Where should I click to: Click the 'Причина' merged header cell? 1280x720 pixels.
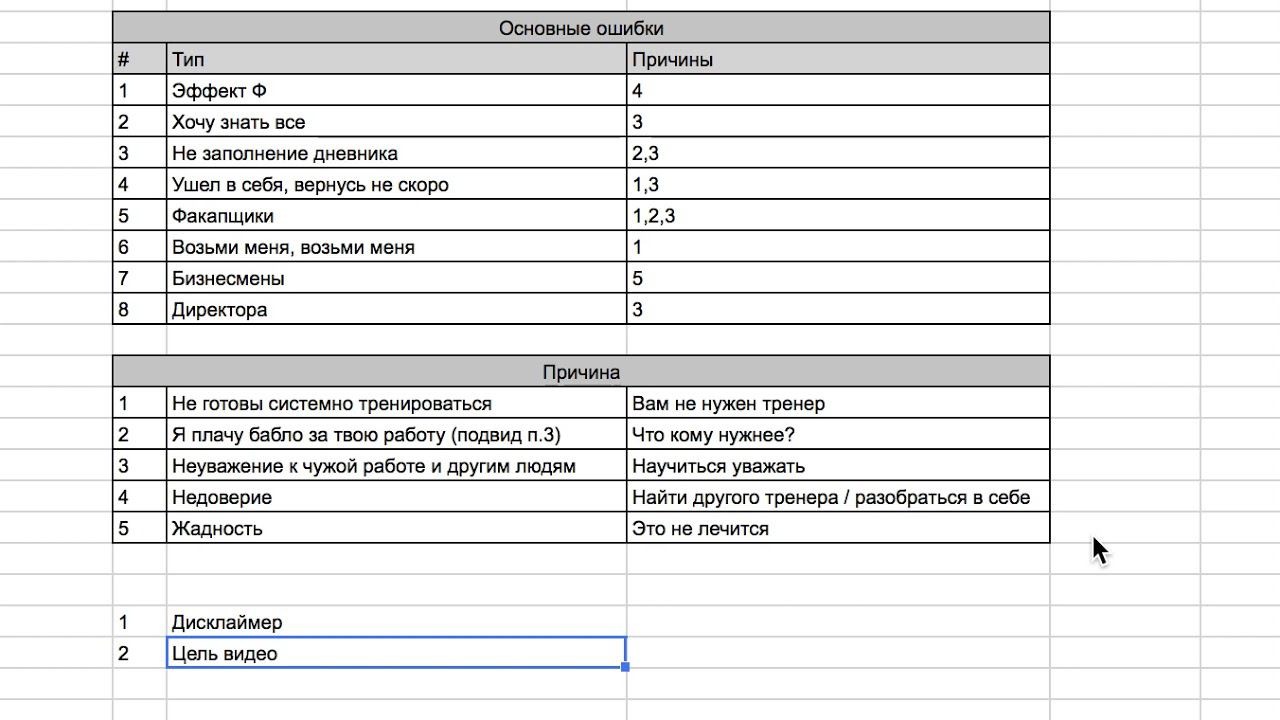click(x=581, y=372)
